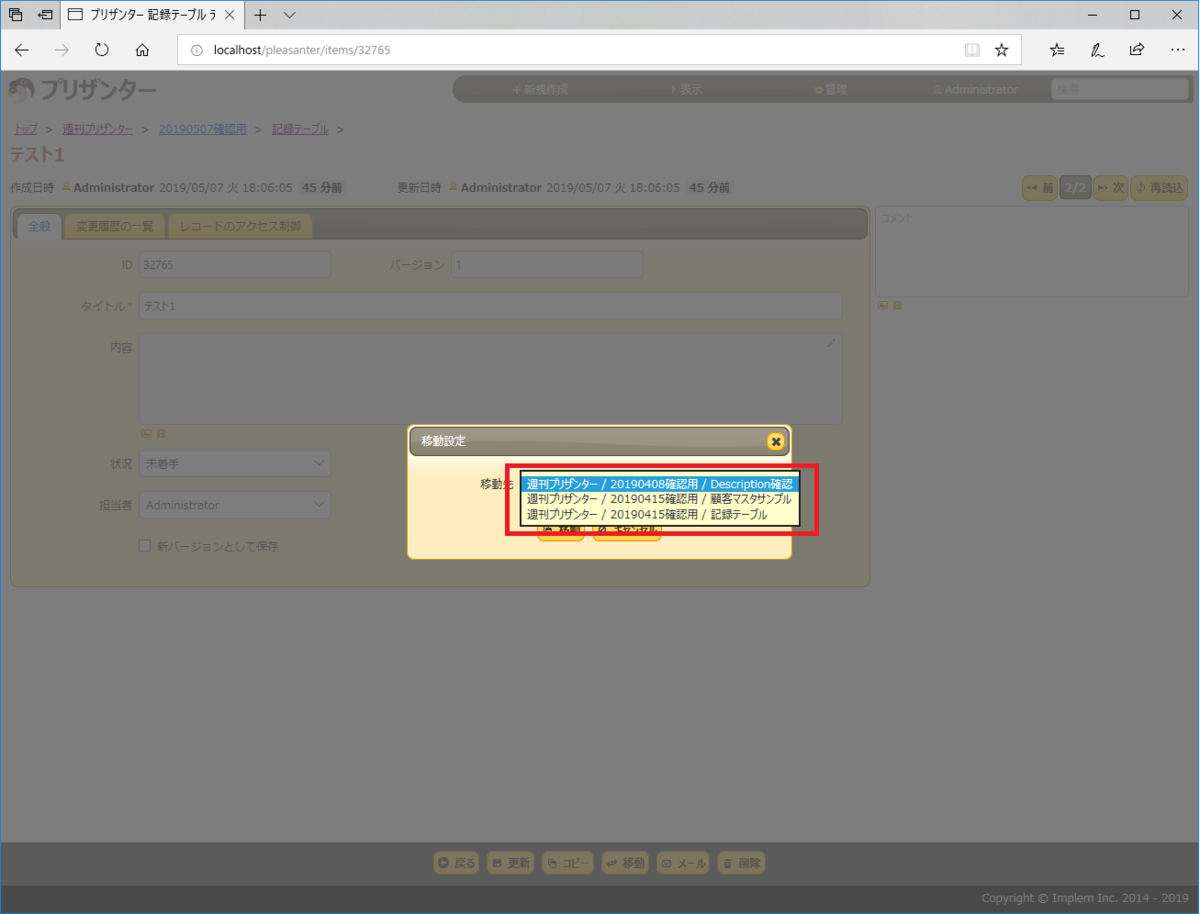The height and width of the screenshot is (914, 1200).
Task: Open the favorites hub
Action: click(1057, 50)
